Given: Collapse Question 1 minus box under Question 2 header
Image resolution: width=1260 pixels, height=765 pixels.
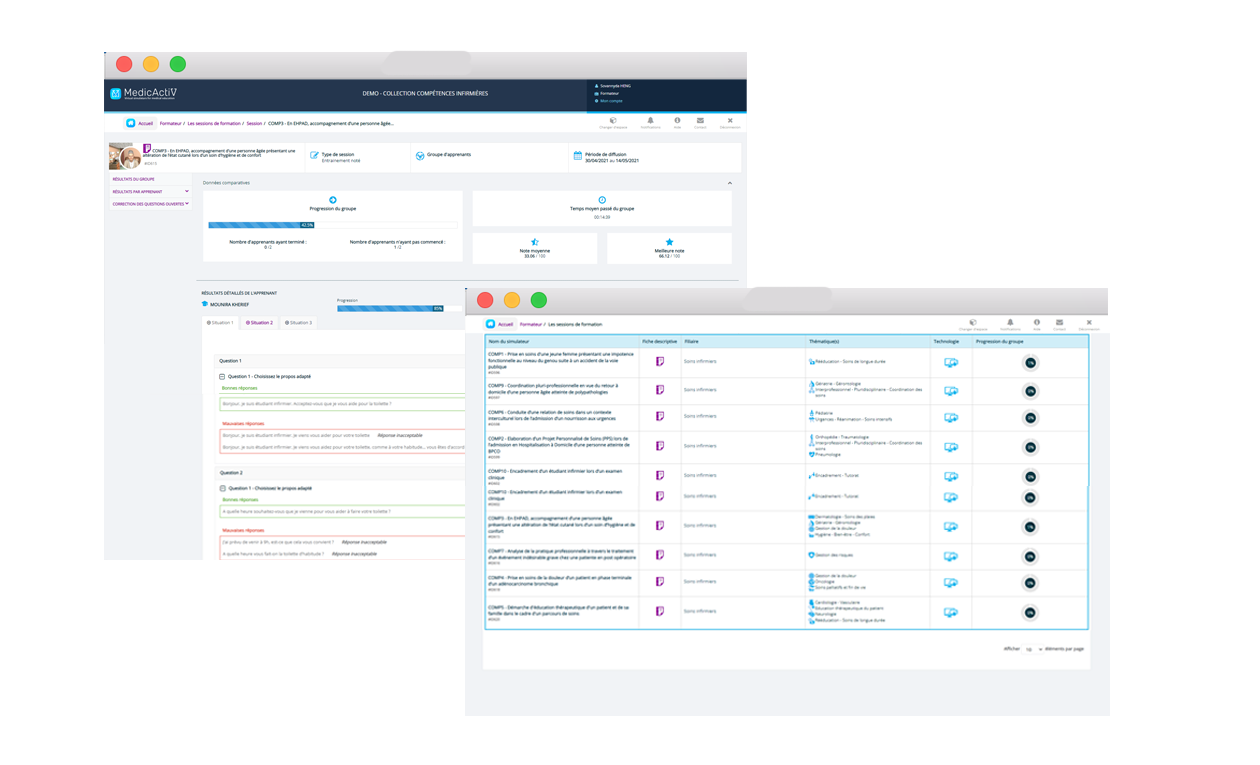Looking at the screenshot, I should (222, 488).
